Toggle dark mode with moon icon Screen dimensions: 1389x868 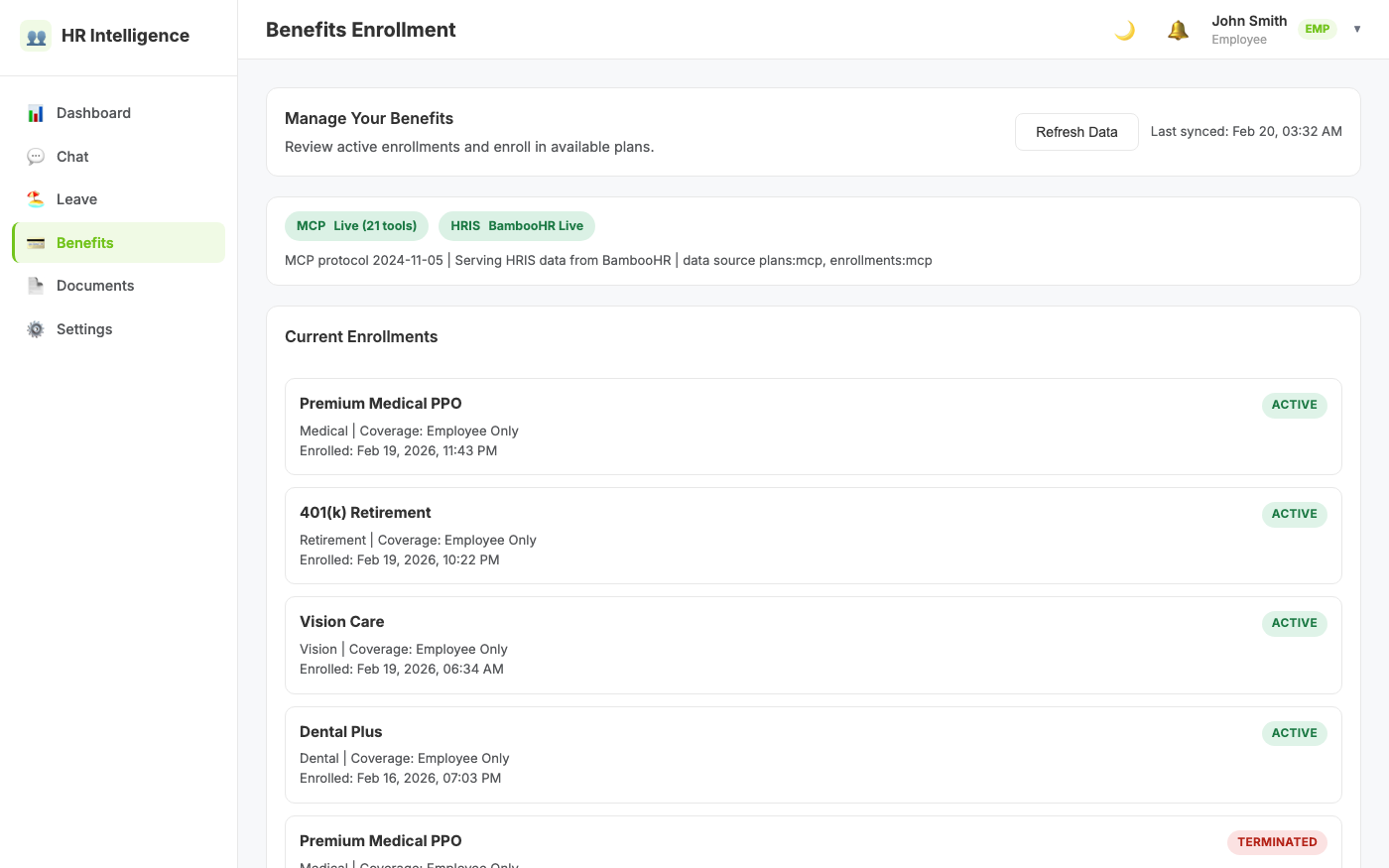coord(1124,30)
